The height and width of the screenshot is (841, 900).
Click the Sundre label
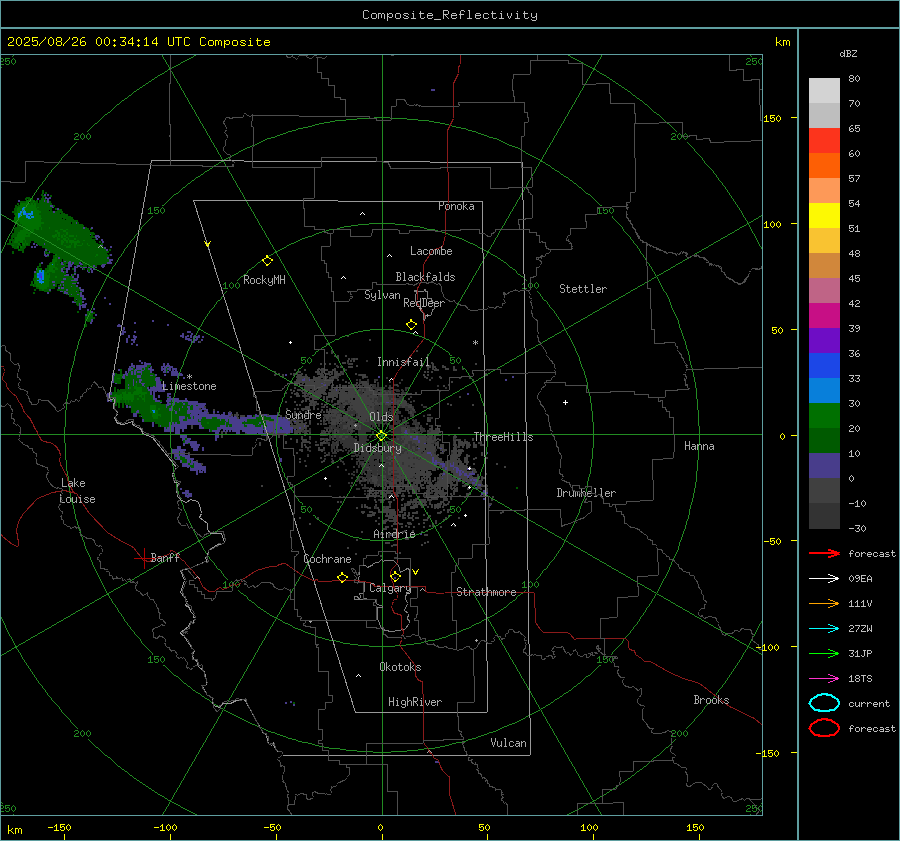pos(303,414)
